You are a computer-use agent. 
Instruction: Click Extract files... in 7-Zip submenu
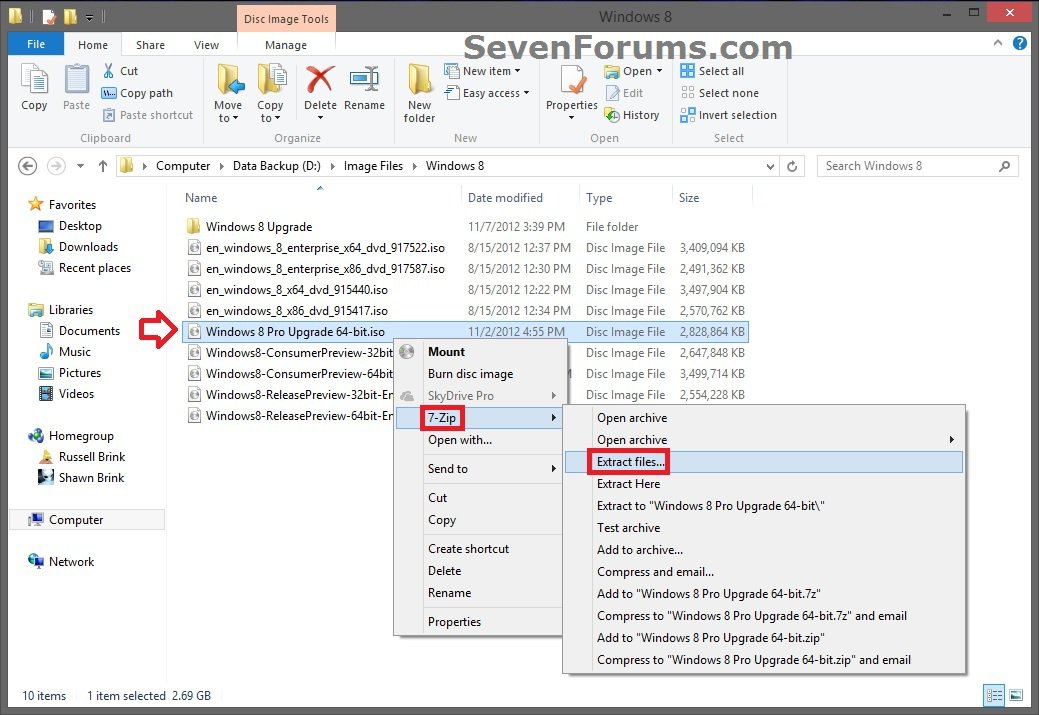tap(763, 462)
